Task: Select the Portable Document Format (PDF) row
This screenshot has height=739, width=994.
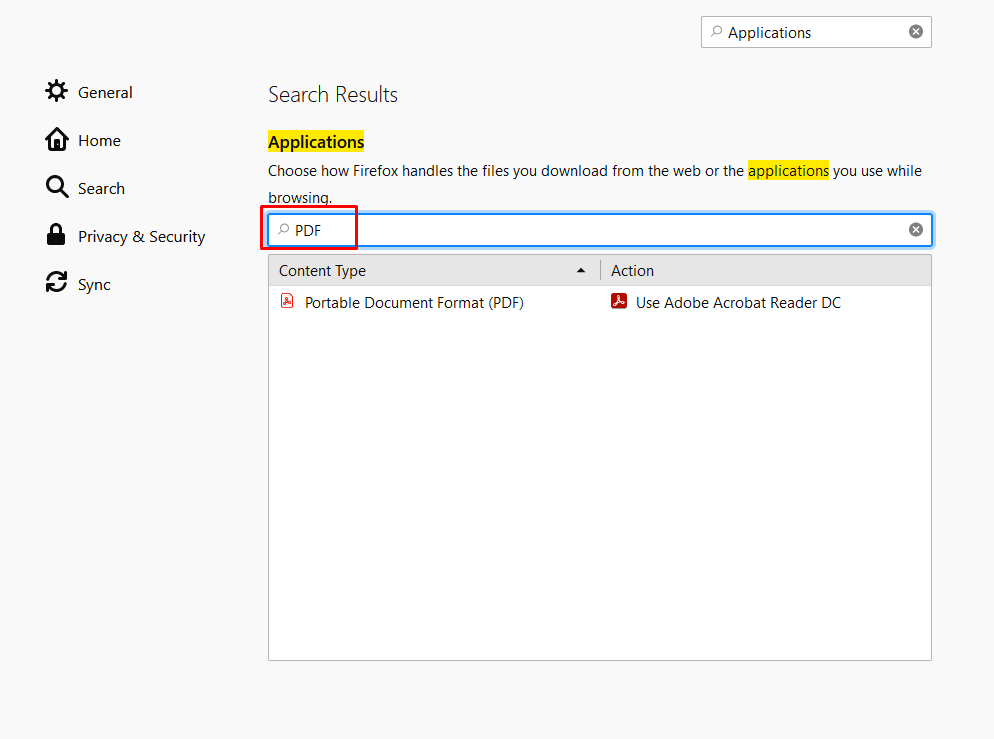Action: [600, 302]
